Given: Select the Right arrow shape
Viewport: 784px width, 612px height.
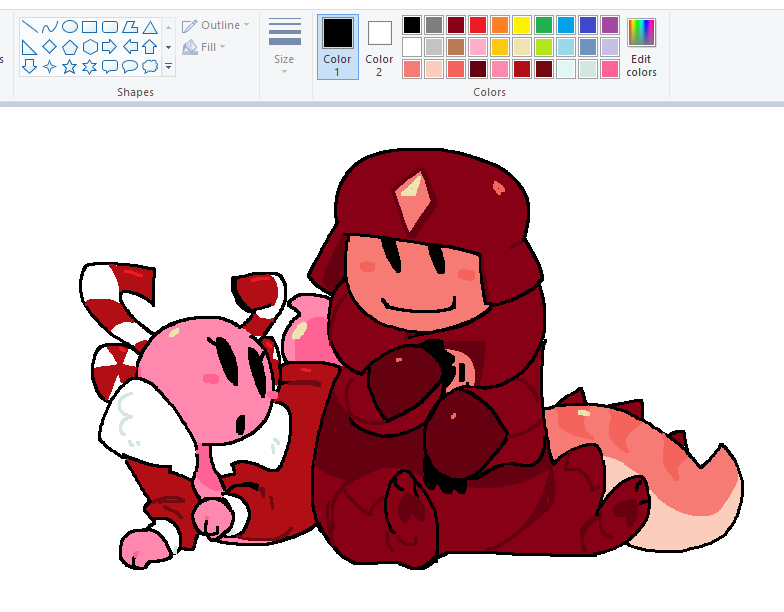Looking at the screenshot, I should [x=110, y=47].
